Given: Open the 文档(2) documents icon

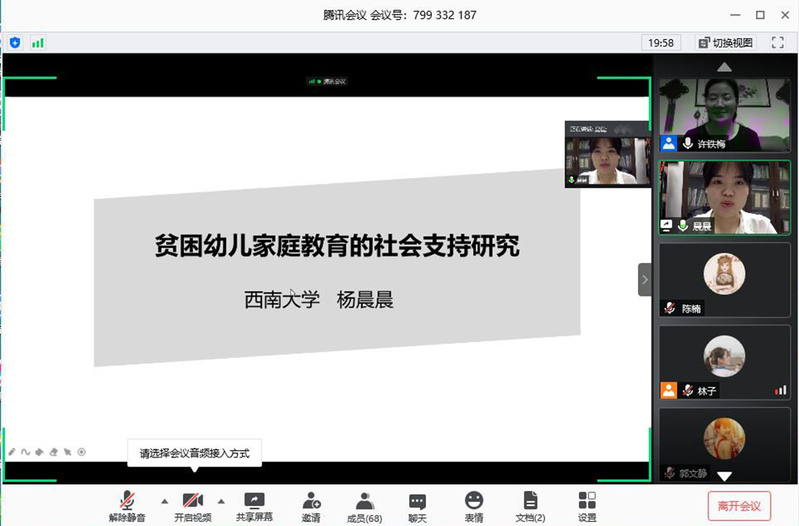Looking at the screenshot, I should click(530, 500).
